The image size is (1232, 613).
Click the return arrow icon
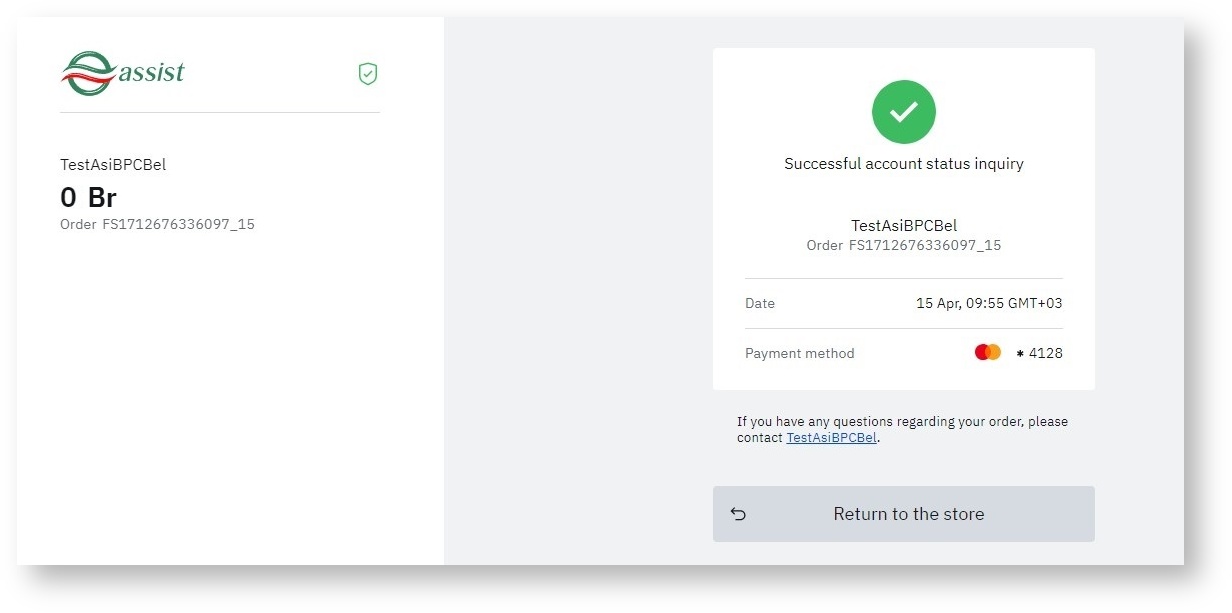[738, 514]
